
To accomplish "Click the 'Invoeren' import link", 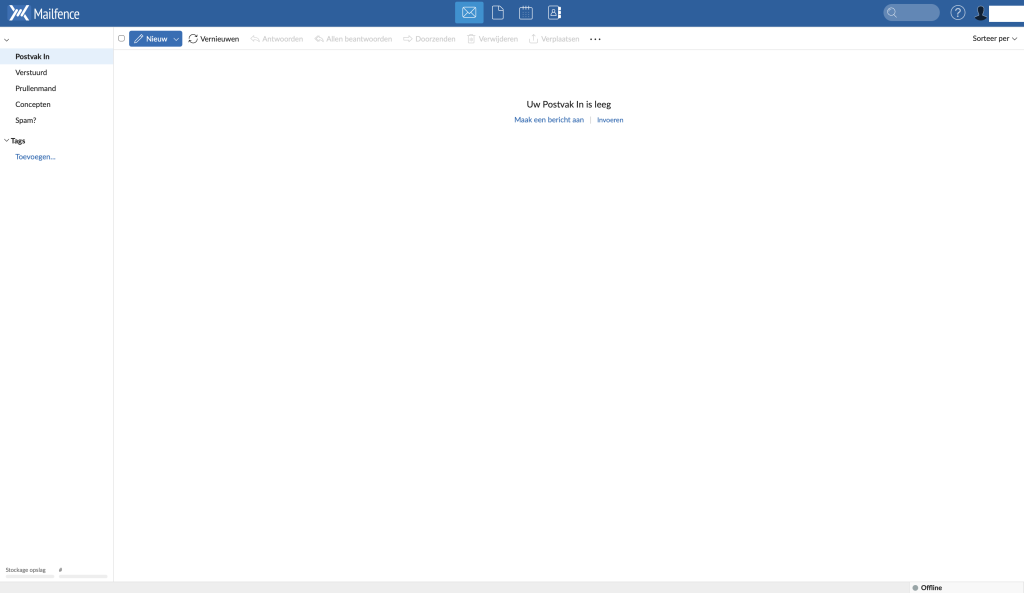I will click(x=610, y=119).
